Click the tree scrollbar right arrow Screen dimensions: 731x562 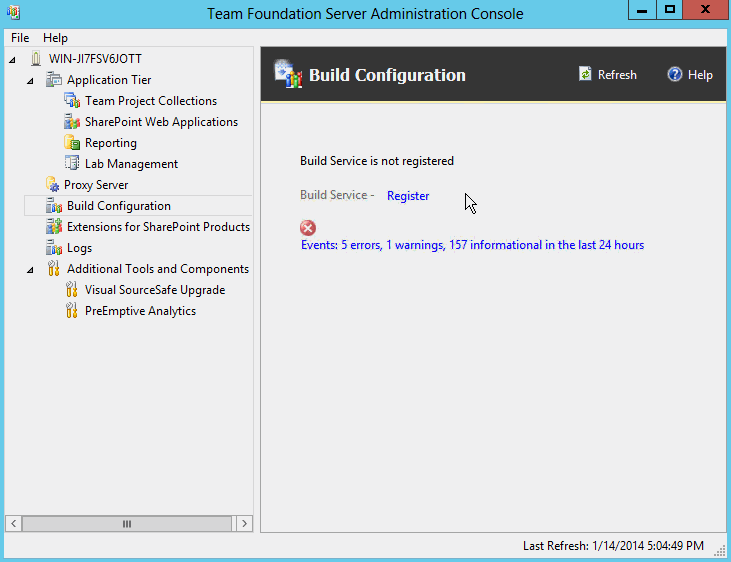[x=244, y=524]
